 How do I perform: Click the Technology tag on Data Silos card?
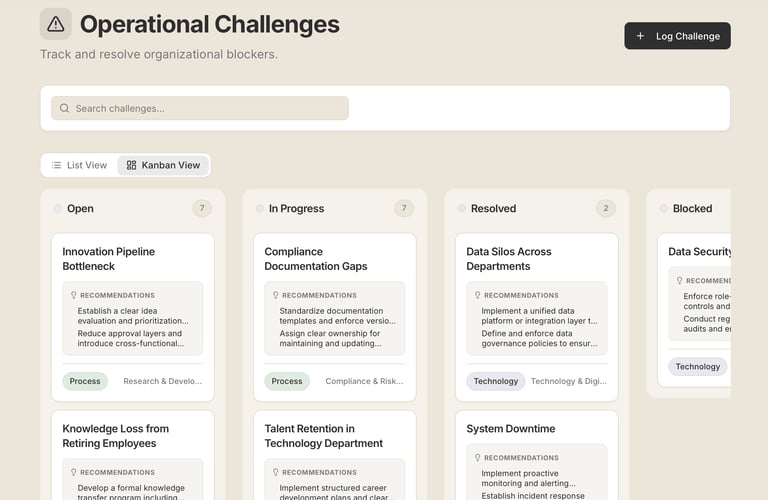tap(495, 381)
